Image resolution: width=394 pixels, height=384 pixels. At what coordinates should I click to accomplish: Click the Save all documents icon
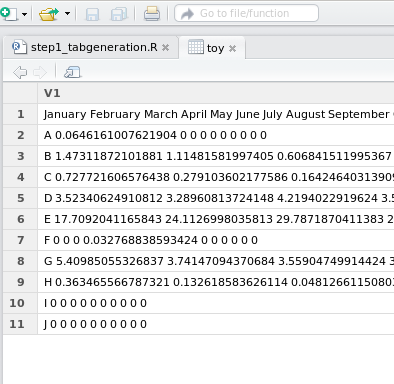[119, 14]
